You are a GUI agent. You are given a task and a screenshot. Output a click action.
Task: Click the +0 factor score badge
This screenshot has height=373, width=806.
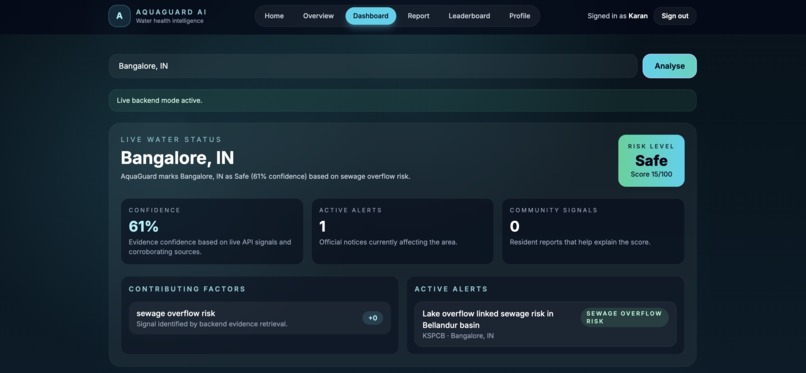point(373,318)
